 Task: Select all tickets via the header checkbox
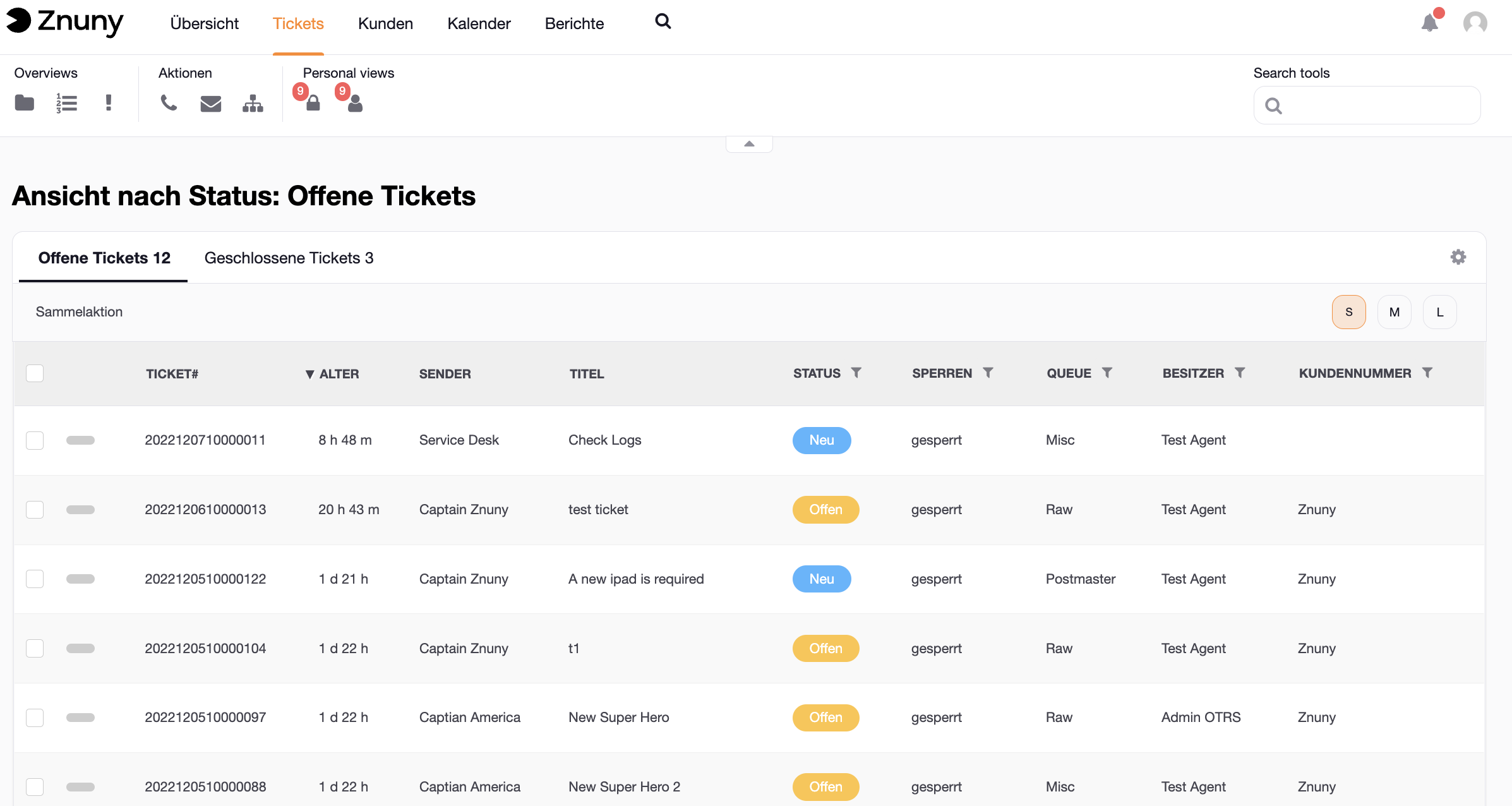(35, 373)
